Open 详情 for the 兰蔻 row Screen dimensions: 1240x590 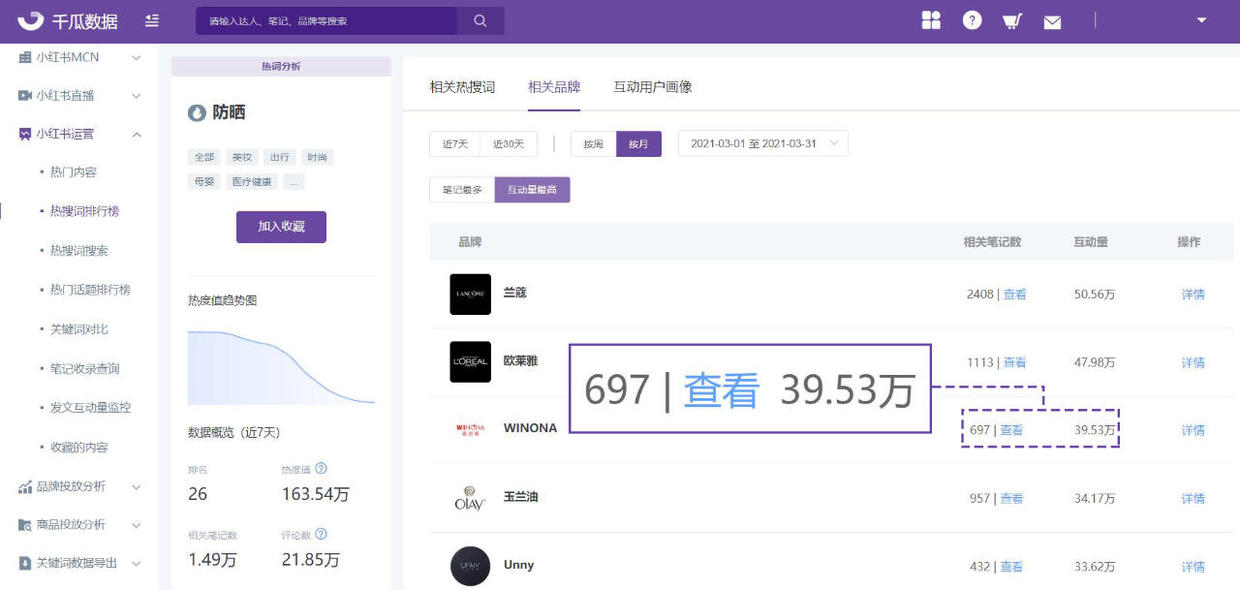1193,294
